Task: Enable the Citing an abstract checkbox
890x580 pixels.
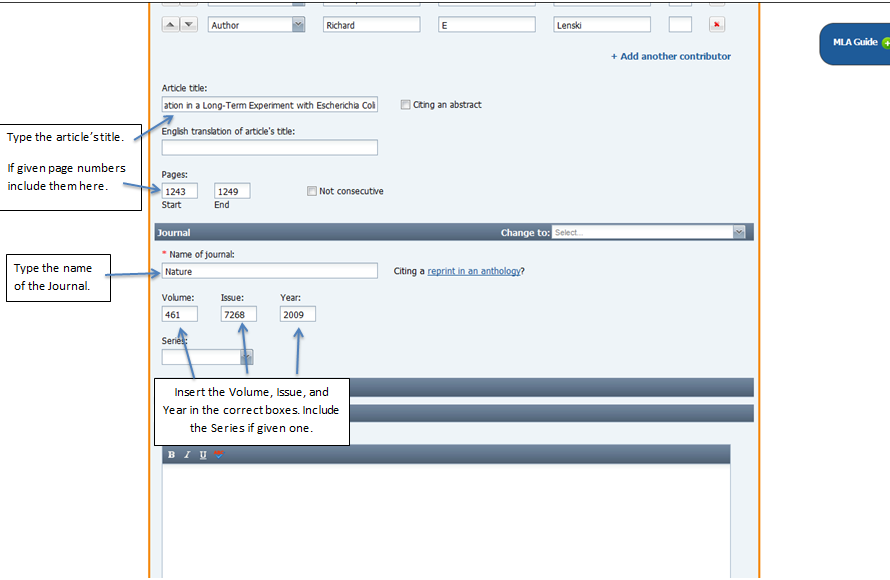Action: pos(405,104)
